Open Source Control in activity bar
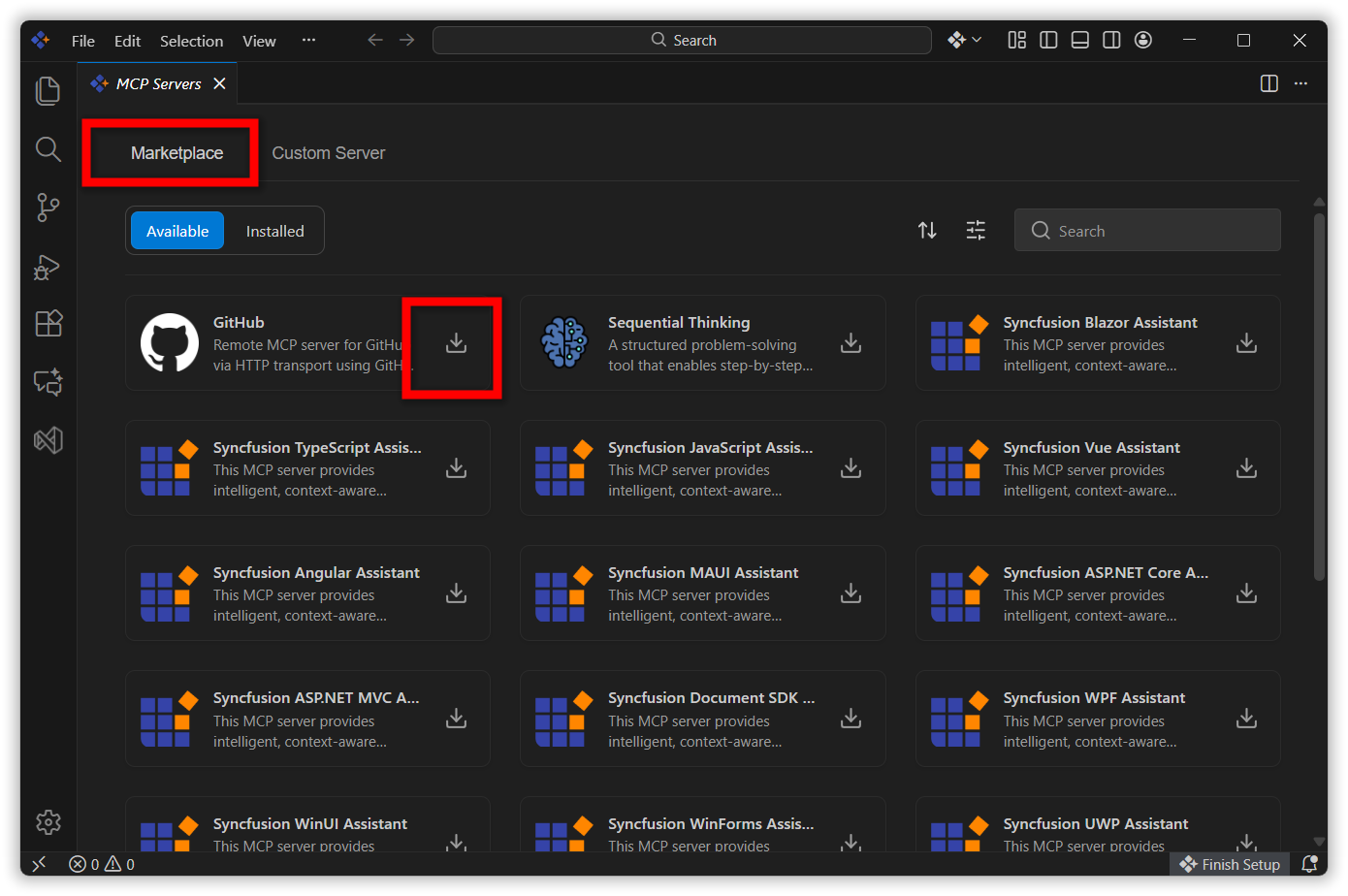This screenshot has height=896, width=1348. (48, 207)
